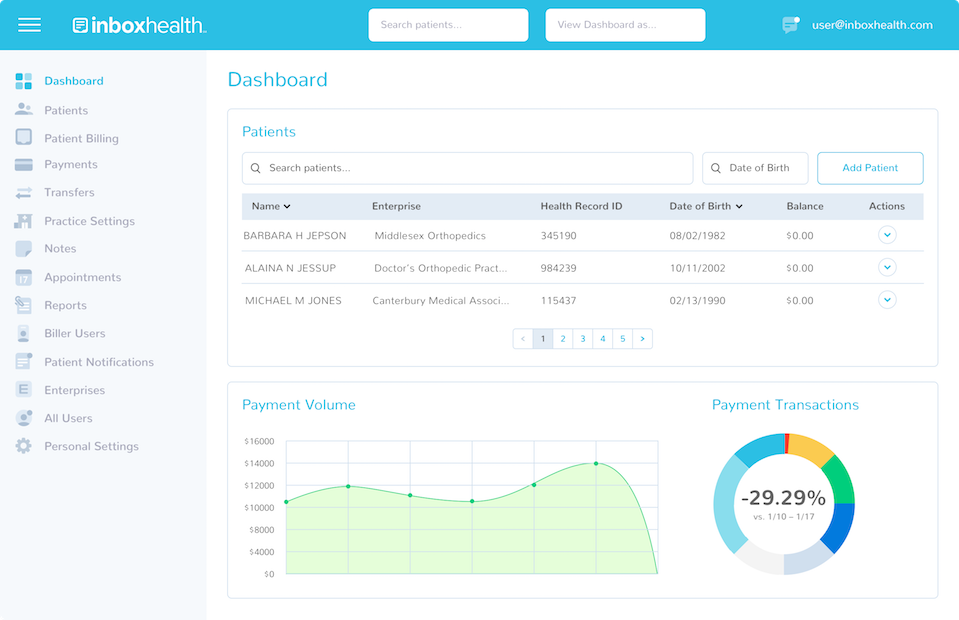Click the yellow donut chart segment
Image resolution: width=959 pixels, height=620 pixels.
pos(811,449)
